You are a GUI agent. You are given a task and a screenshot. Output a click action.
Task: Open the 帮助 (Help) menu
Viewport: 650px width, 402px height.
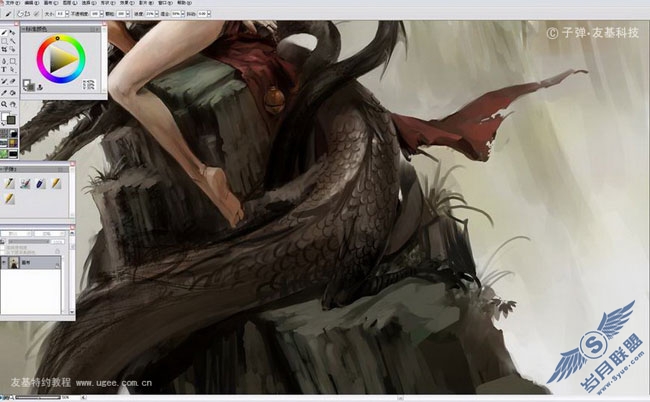(x=184, y=3)
